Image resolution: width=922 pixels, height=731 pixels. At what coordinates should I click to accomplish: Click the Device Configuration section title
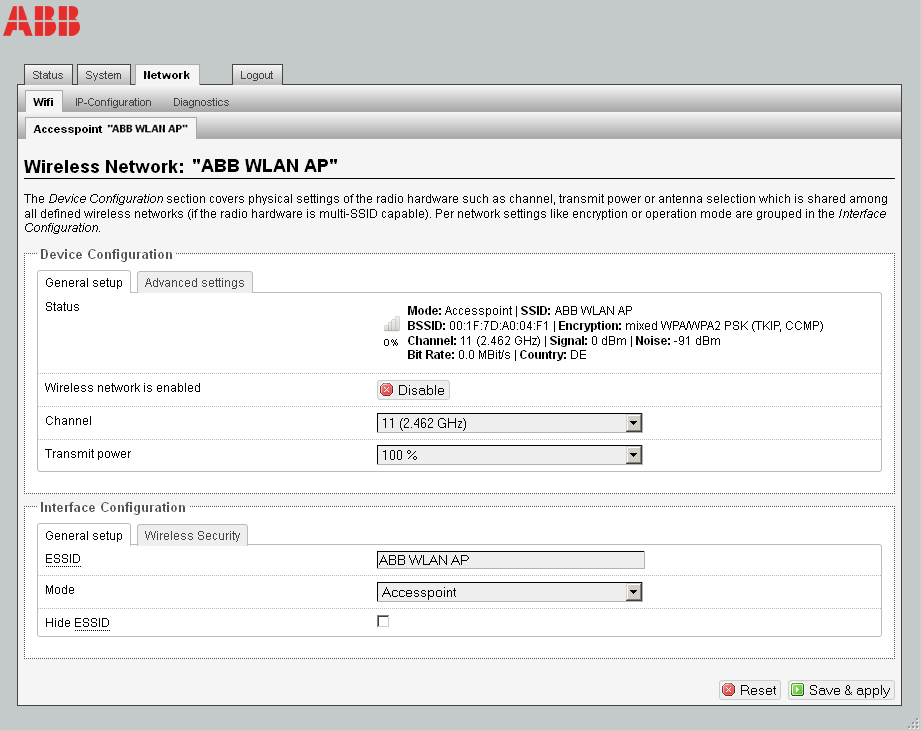pos(106,254)
